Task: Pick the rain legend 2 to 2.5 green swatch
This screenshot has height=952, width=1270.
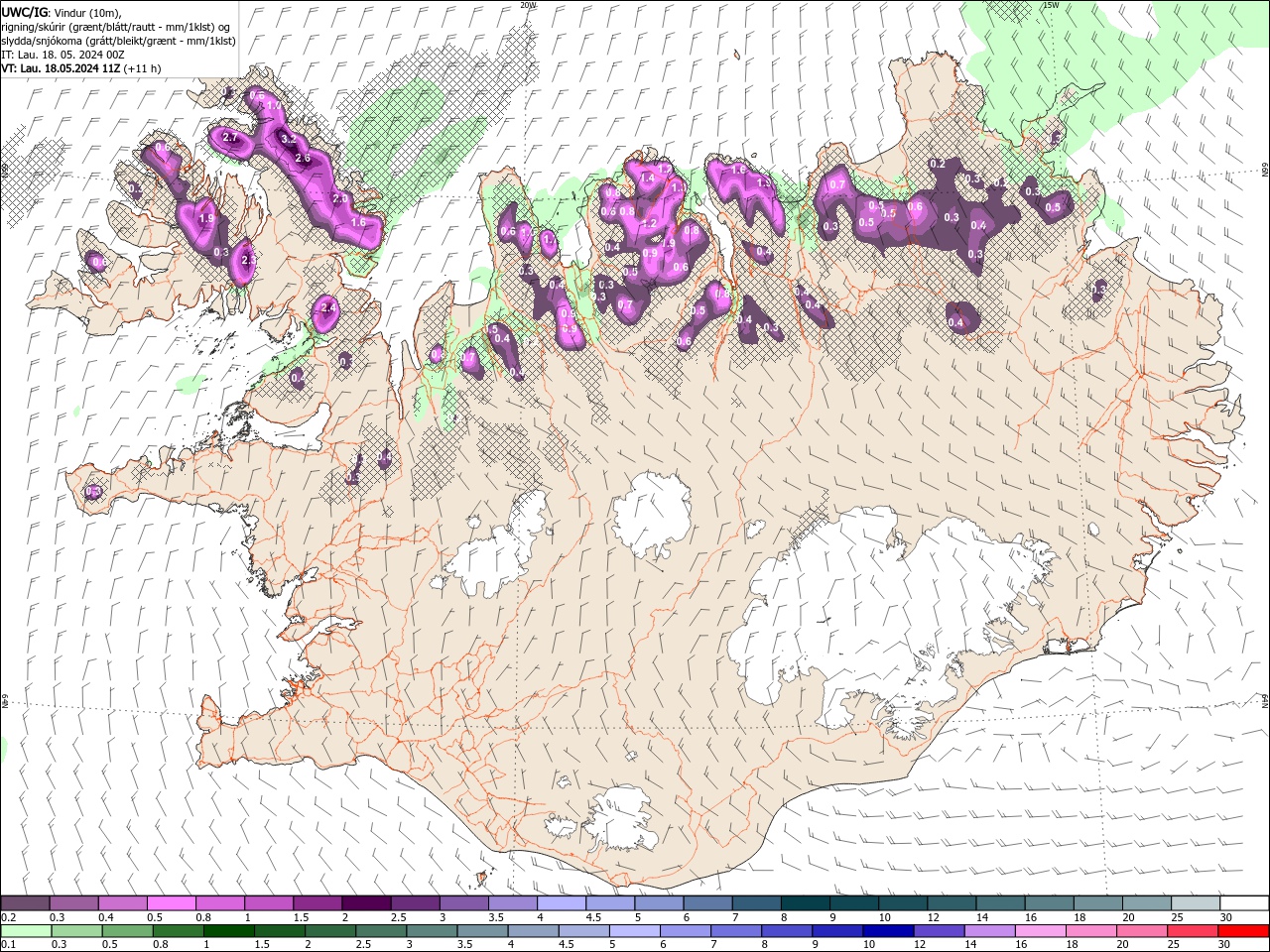Action: coord(329,931)
